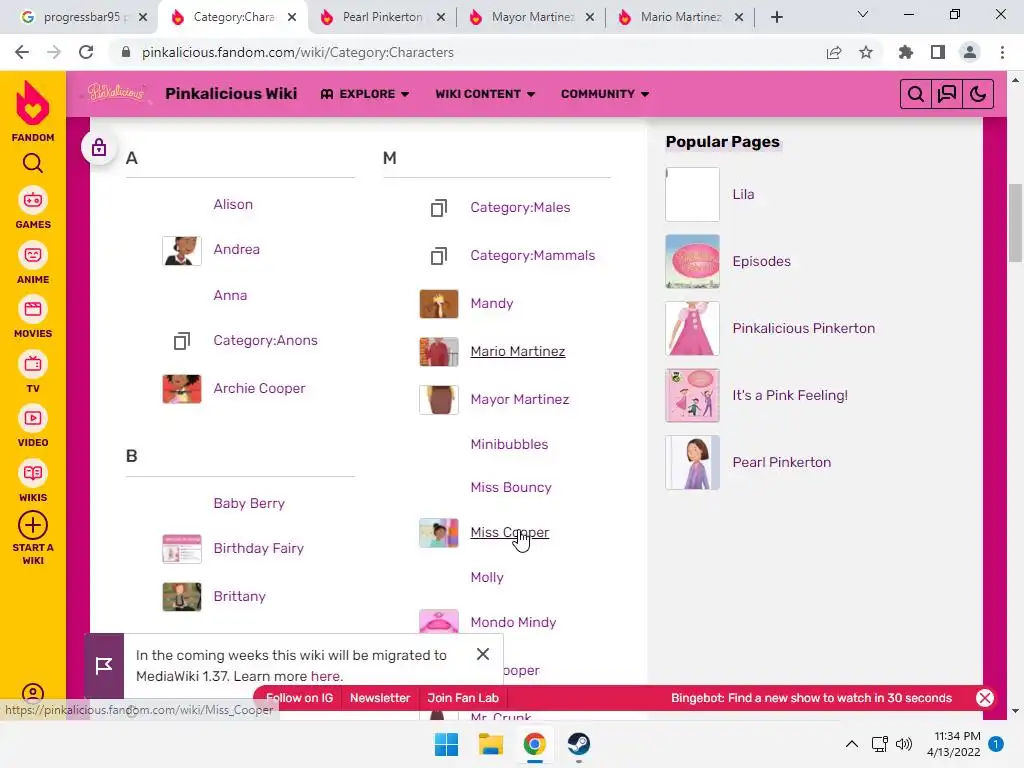Open Chrome three-dot menu
Image resolution: width=1024 pixels, height=768 pixels.
1002,52
